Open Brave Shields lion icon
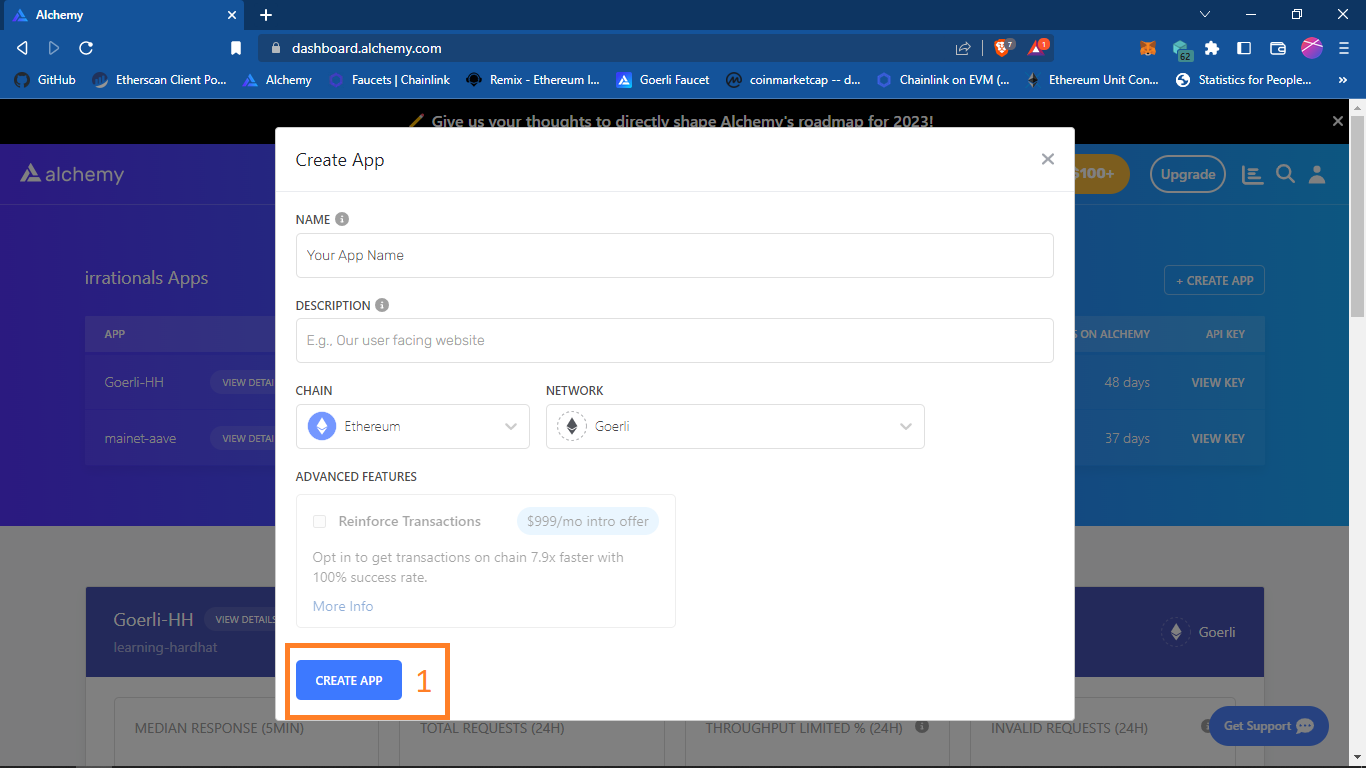Image resolution: width=1366 pixels, height=768 pixels. pyautogui.click(x=1003, y=47)
